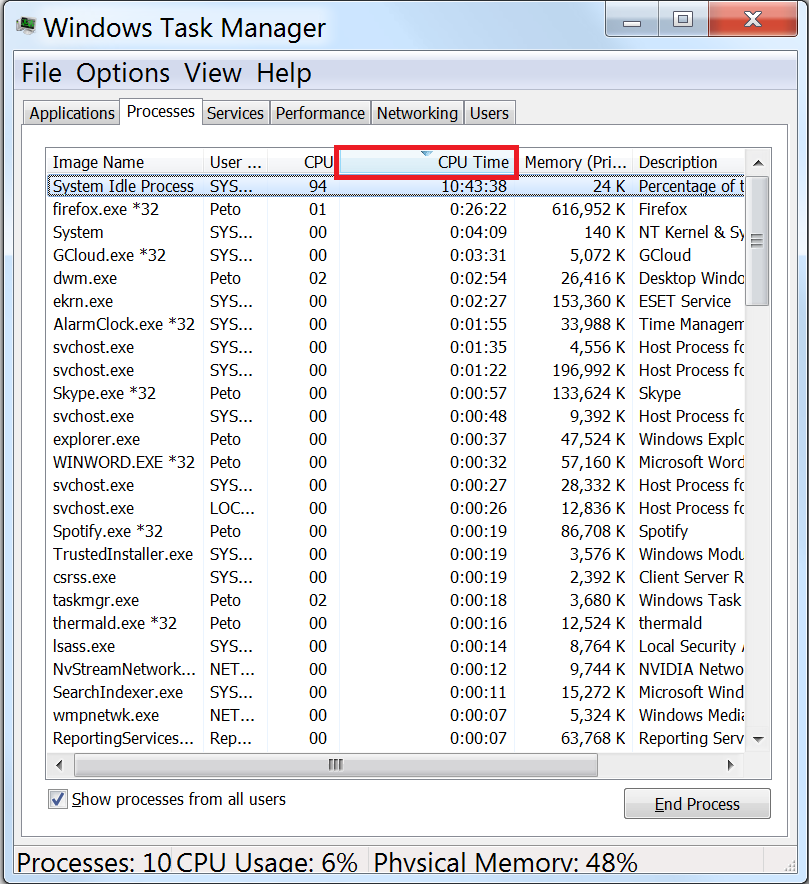Sort by CPU column header
This screenshot has height=884, width=809.
302,162
